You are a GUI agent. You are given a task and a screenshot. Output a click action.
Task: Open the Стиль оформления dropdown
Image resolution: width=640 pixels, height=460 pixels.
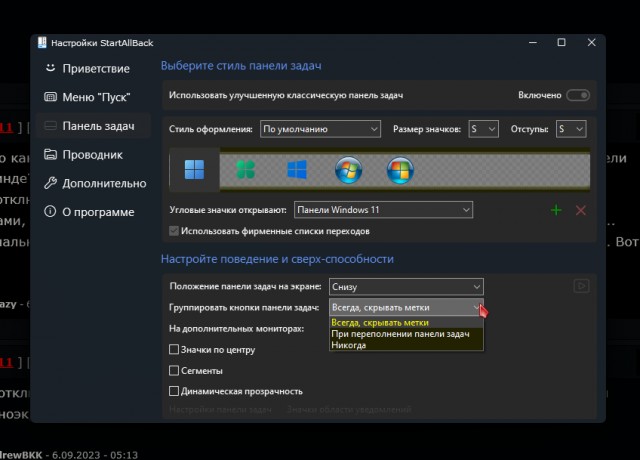pyautogui.click(x=320, y=129)
